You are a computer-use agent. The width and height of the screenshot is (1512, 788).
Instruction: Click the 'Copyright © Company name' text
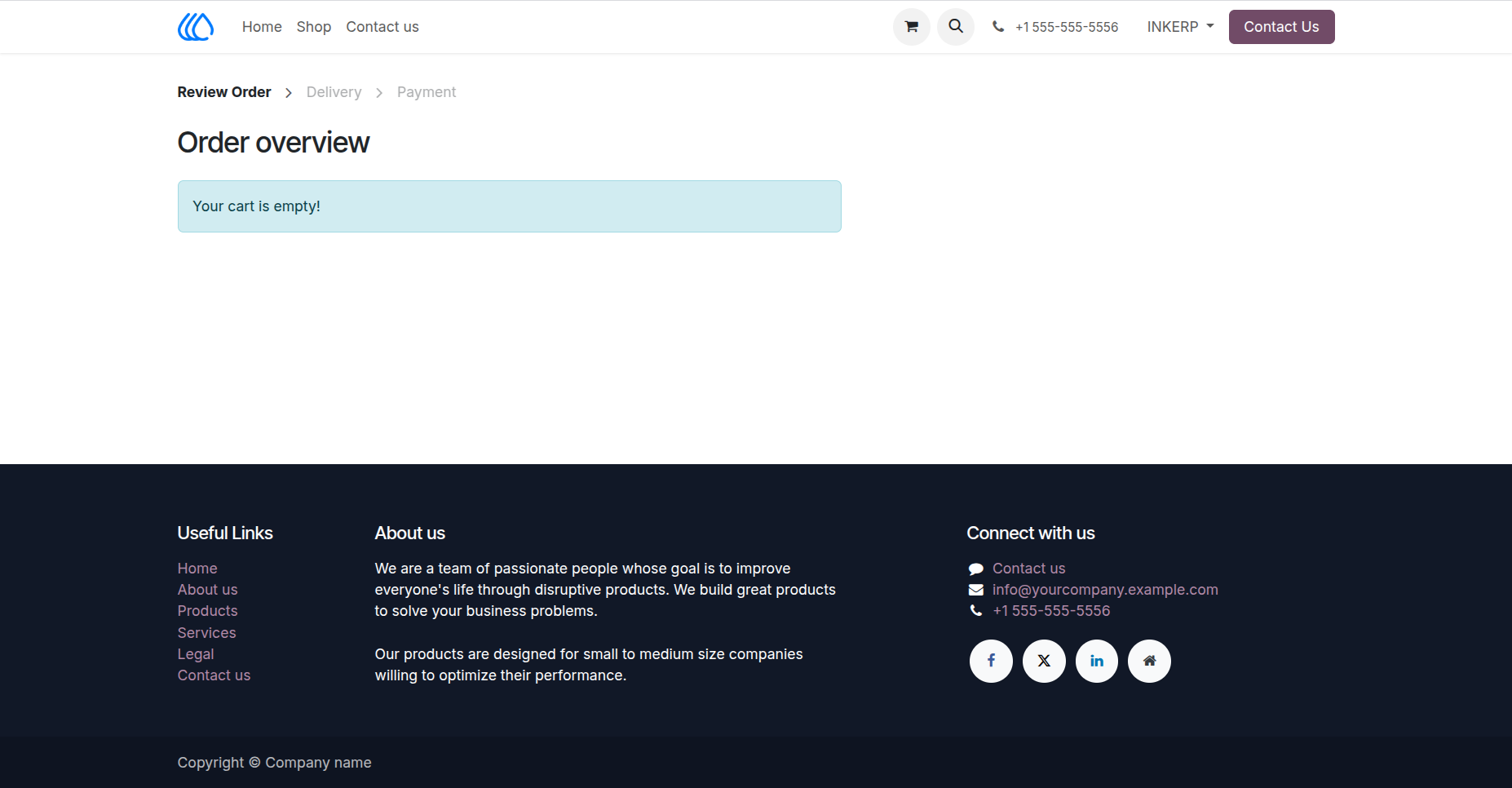click(x=275, y=763)
